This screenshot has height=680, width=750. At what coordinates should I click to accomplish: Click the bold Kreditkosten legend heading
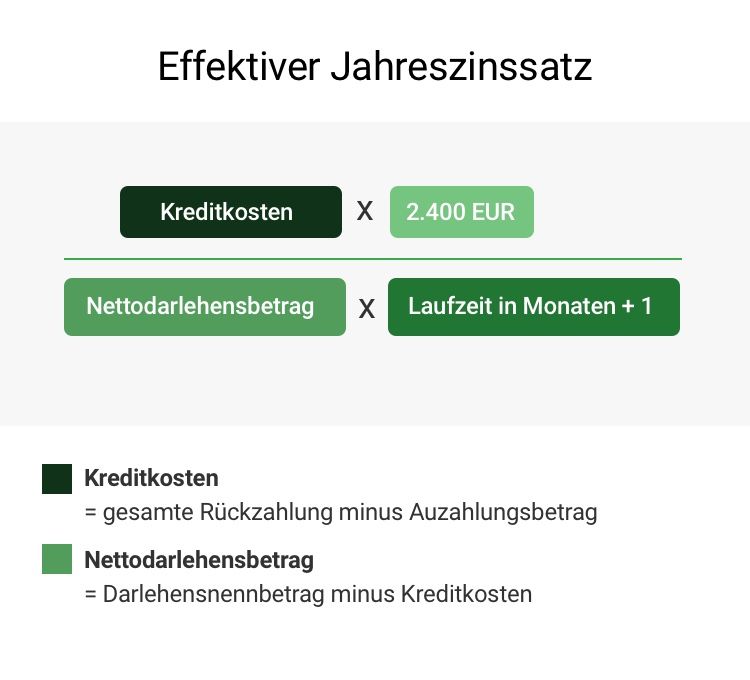(x=151, y=478)
